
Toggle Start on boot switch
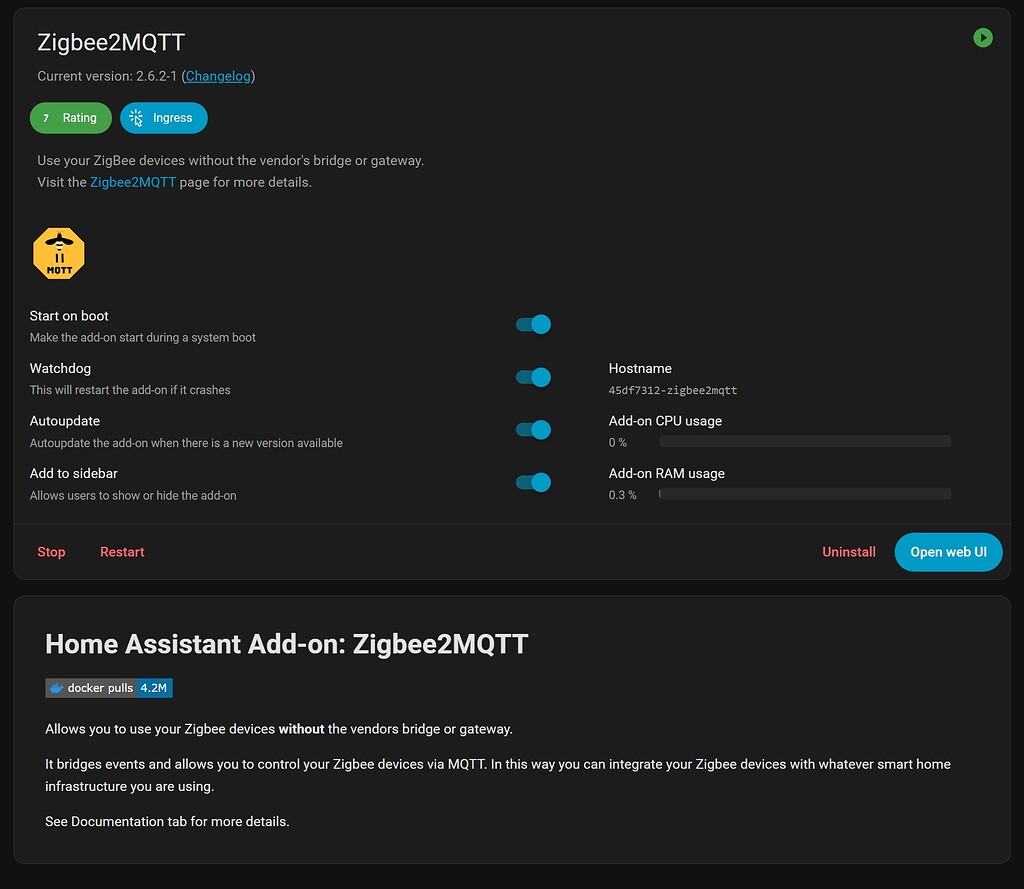(x=533, y=325)
